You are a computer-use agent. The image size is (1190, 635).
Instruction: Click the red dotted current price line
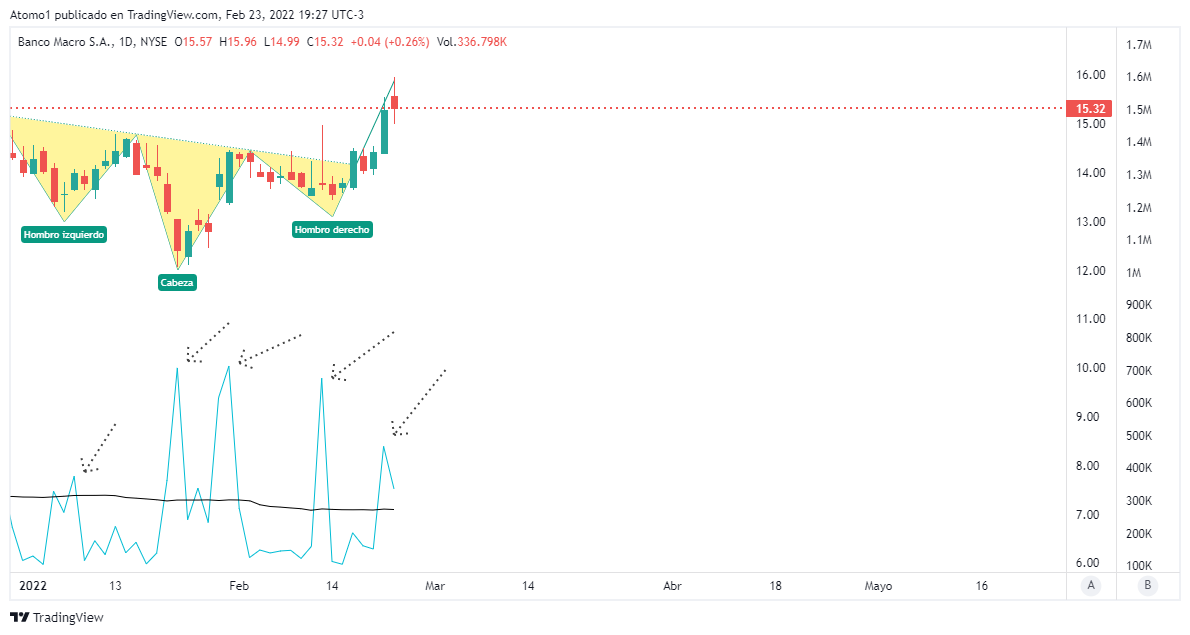(700, 108)
